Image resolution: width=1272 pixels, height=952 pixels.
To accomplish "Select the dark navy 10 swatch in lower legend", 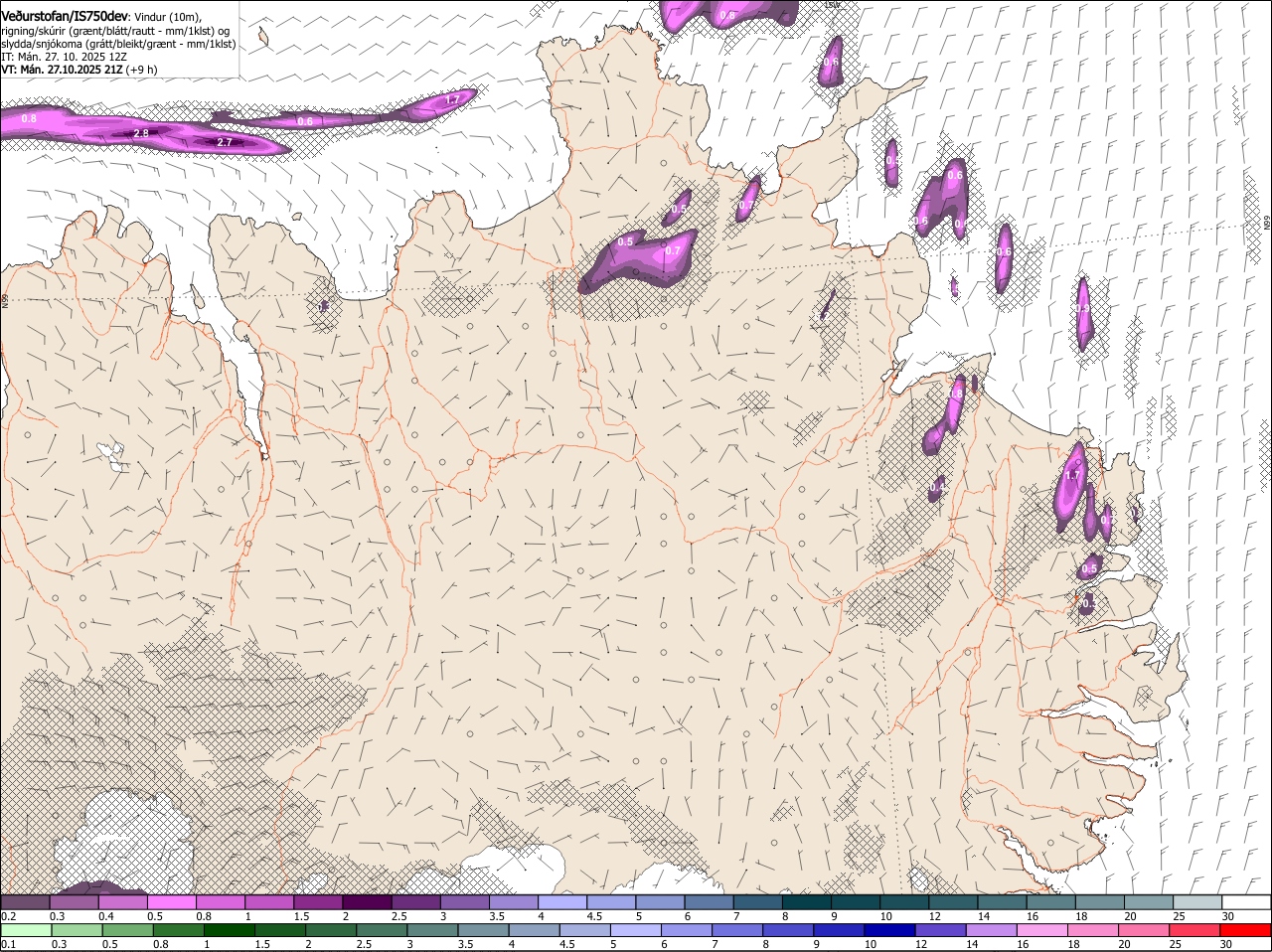I will click(888, 930).
